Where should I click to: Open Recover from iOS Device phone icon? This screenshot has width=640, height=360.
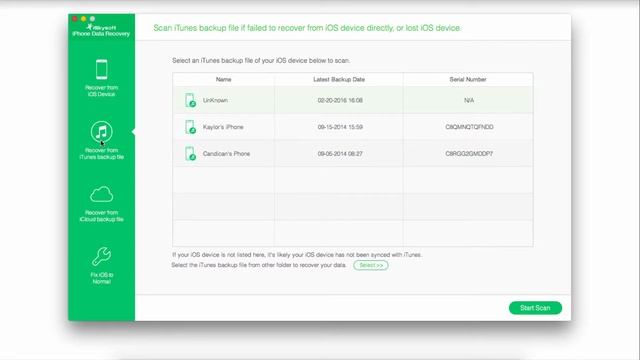tap(102, 69)
